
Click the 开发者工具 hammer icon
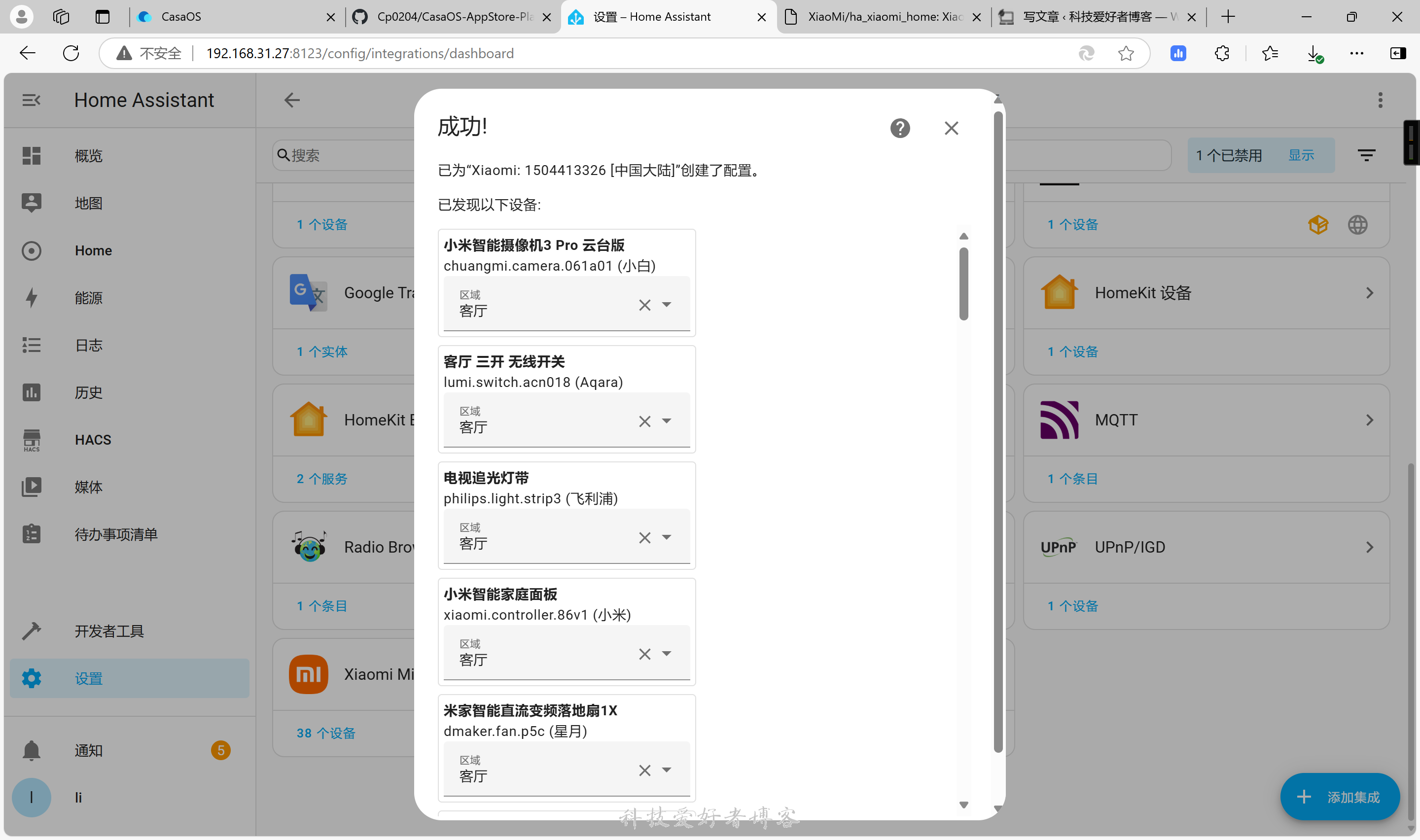pyautogui.click(x=32, y=630)
